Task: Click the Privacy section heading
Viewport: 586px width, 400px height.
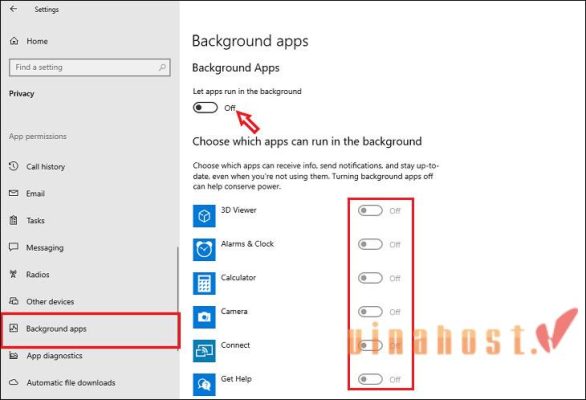Action: point(21,93)
